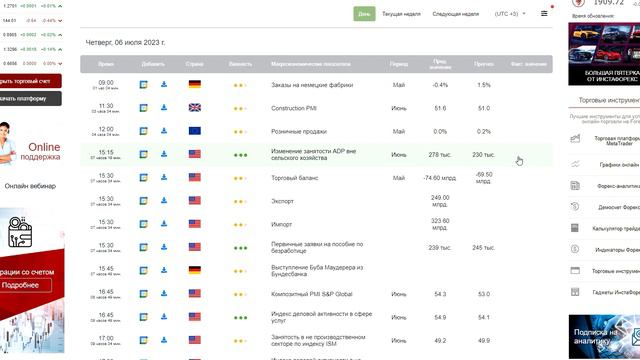Click Construction PMI indicator name

(294, 108)
